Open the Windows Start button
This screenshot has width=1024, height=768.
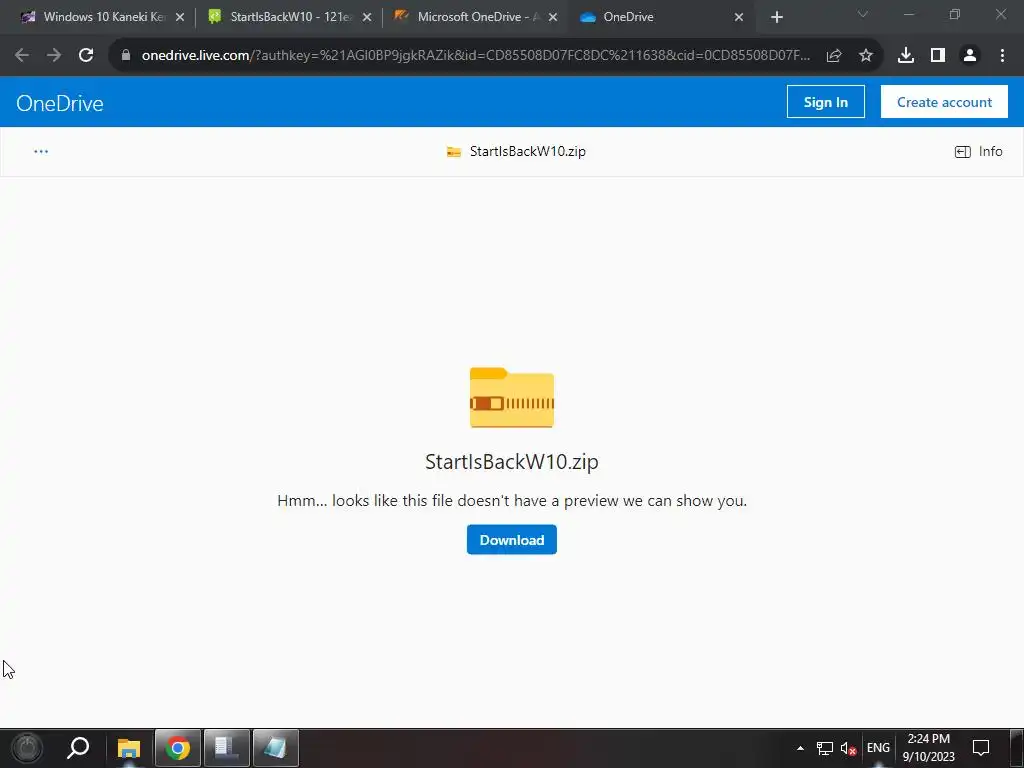(27, 748)
